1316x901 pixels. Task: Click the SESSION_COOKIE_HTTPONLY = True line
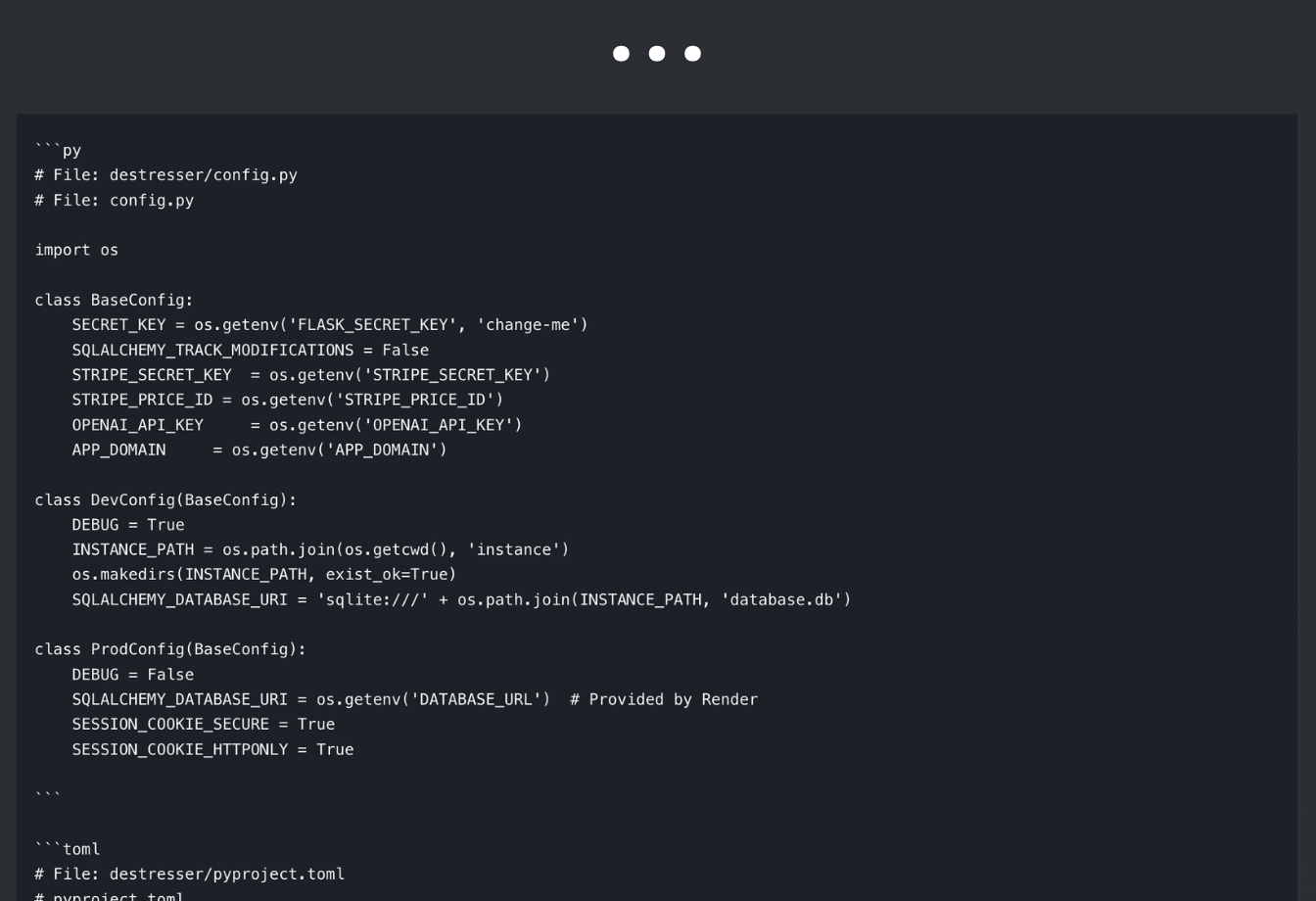[212, 749]
